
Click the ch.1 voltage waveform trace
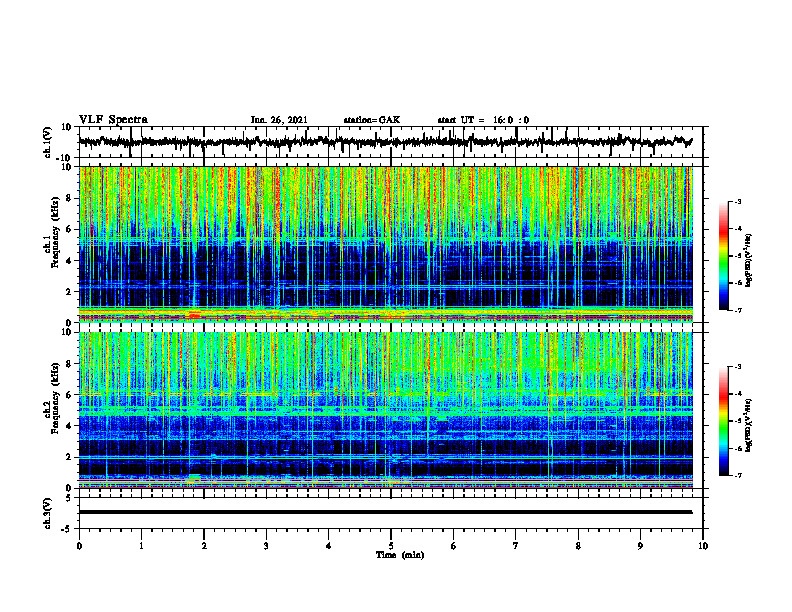point(385,142)
